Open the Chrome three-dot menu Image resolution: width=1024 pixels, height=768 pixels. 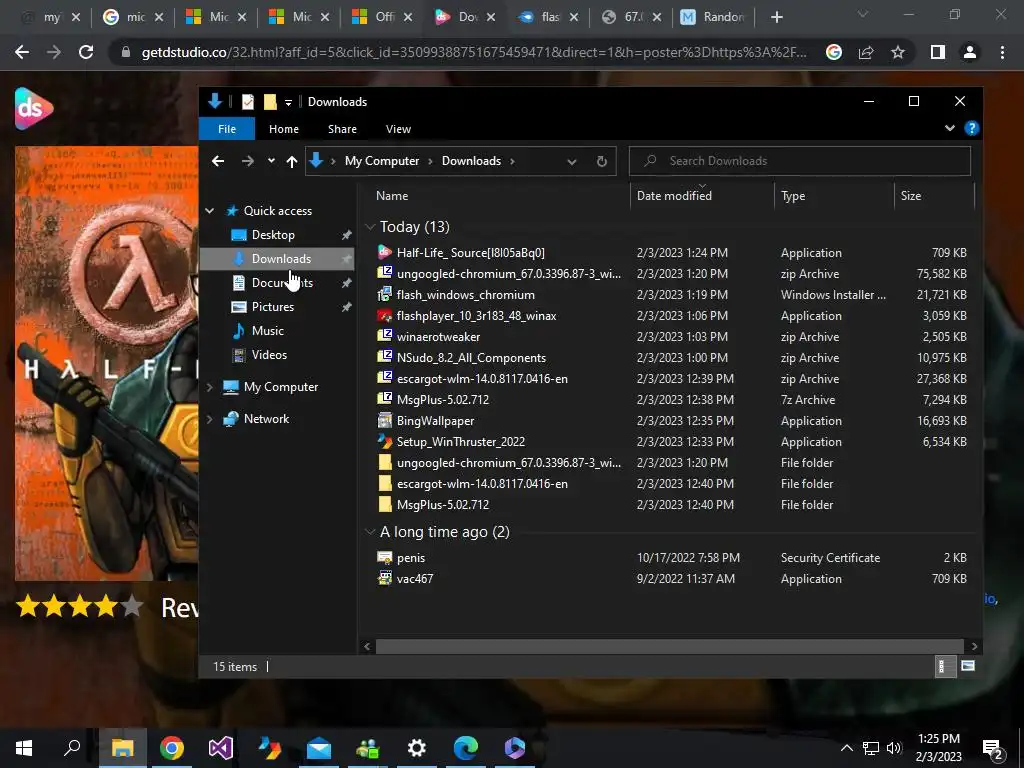1002,52
